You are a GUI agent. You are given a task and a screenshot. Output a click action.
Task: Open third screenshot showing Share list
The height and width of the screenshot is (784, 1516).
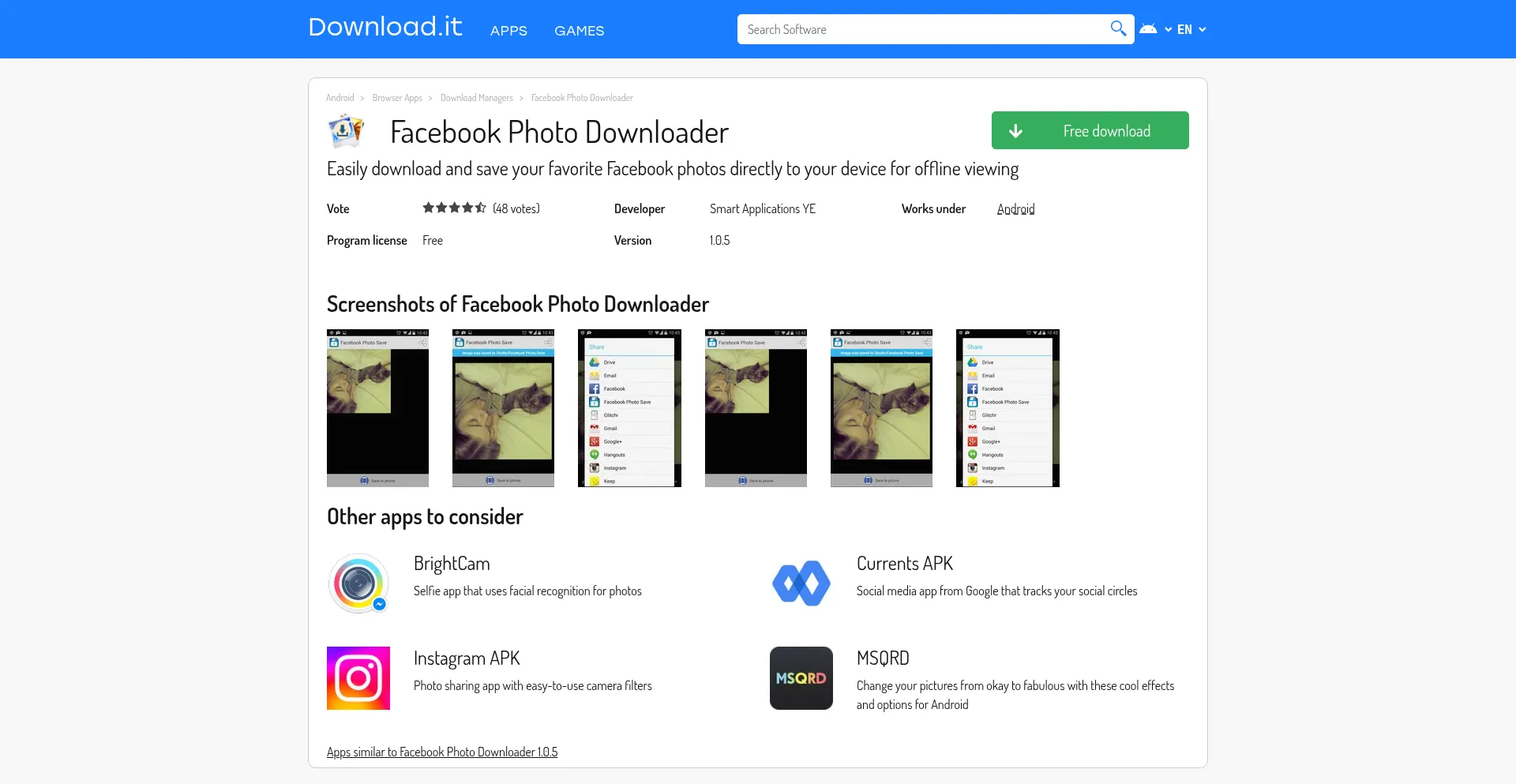point(629,408)
